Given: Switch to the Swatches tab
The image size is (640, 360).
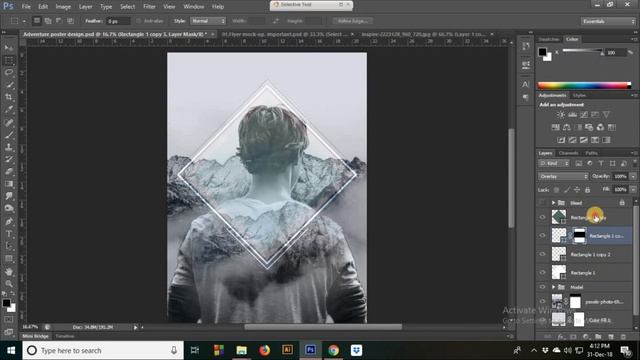Looking at the screenshot, I should tap(549, 39).
